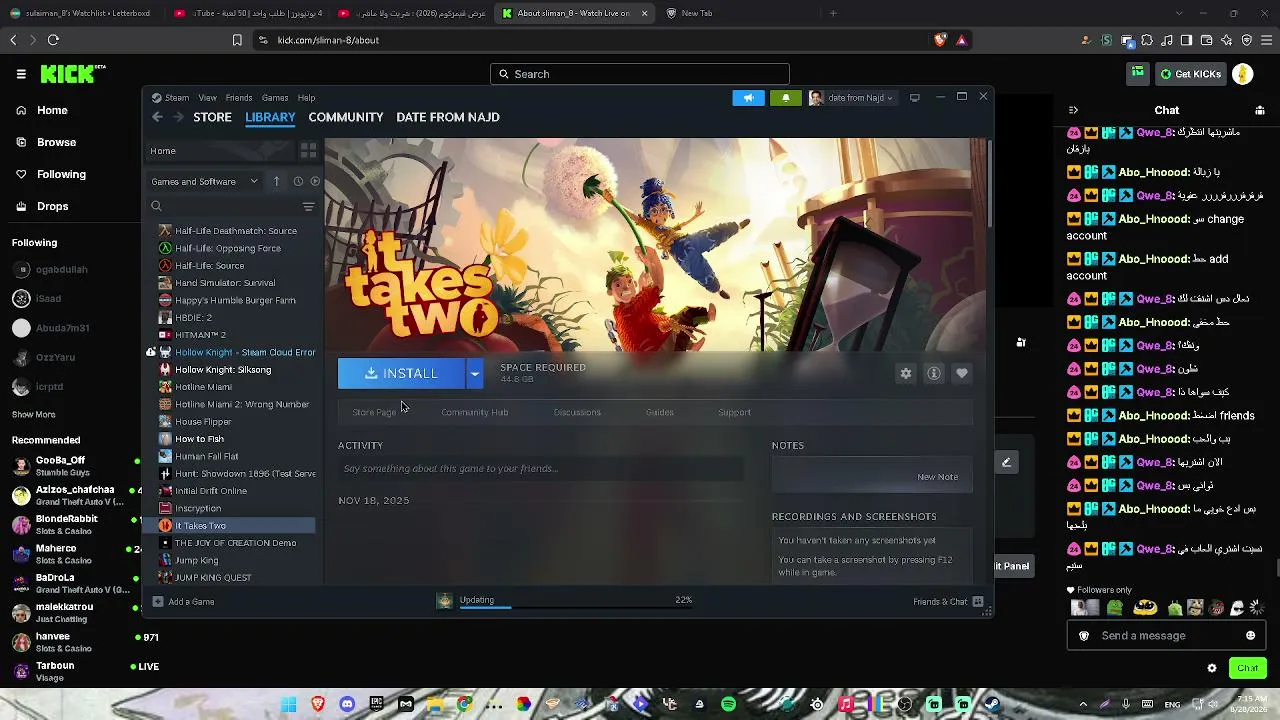Bookmark this page in browser address bar

237,40
